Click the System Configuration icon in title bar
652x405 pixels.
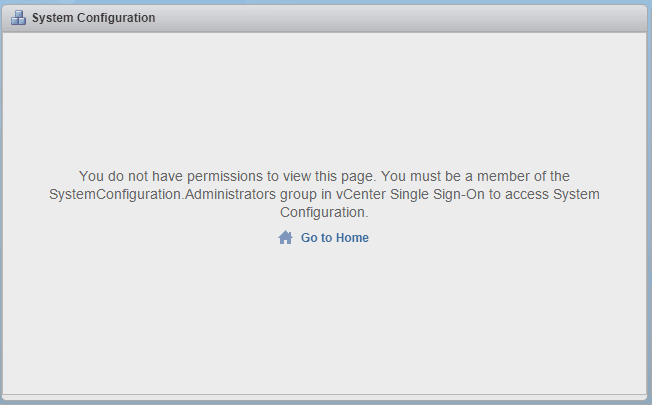19,18
